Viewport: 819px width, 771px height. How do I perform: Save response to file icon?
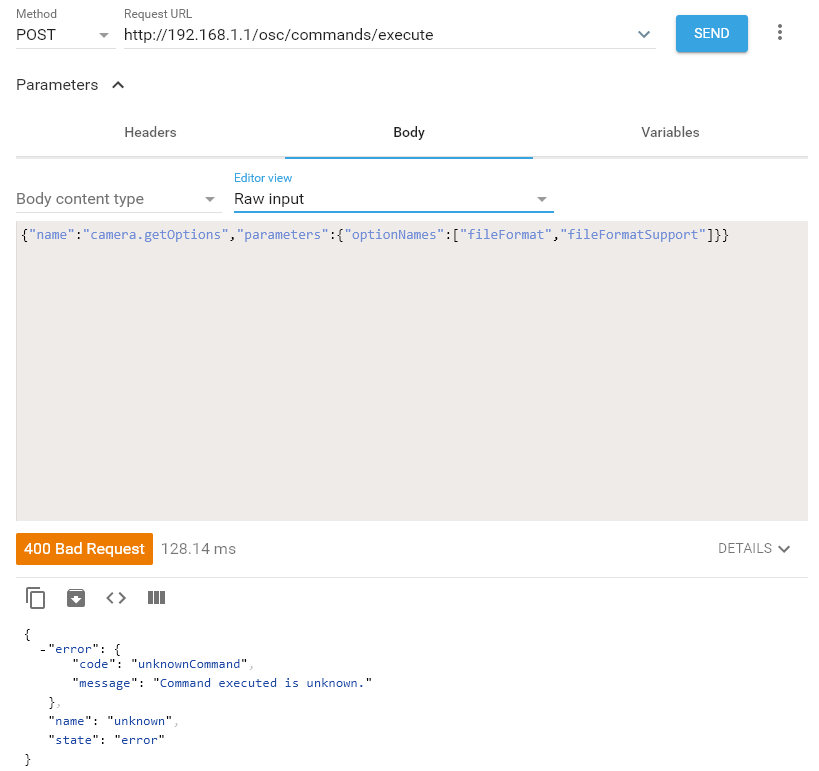click(x=76, y=598)
